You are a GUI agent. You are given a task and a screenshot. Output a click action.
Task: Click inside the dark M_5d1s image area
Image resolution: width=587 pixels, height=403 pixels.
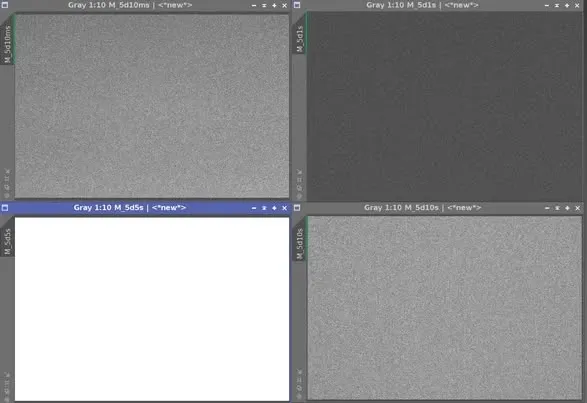click(444, 106)
